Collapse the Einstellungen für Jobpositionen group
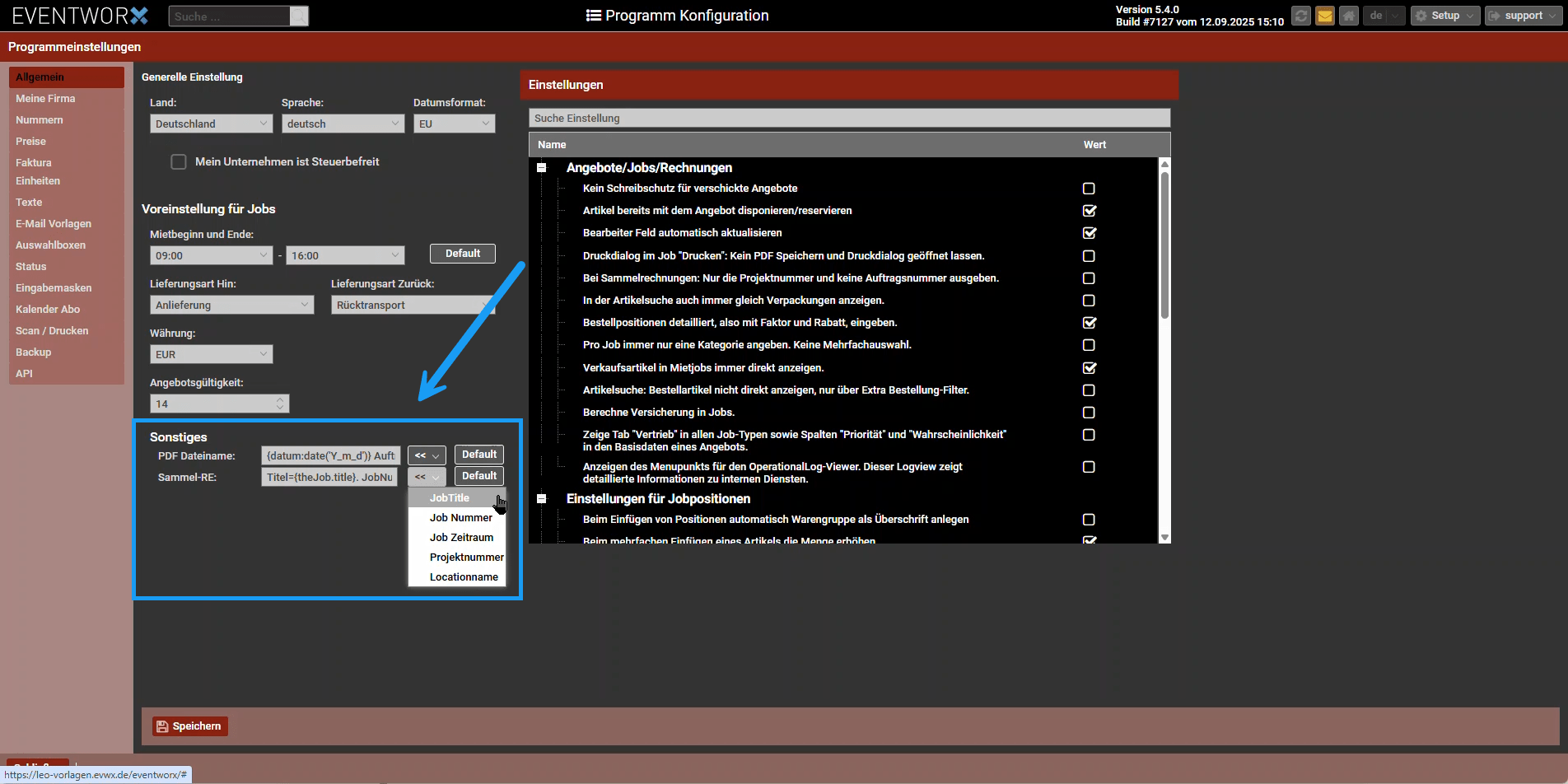This screenshot has width=1568, height=784. click(x=542, y=499)
